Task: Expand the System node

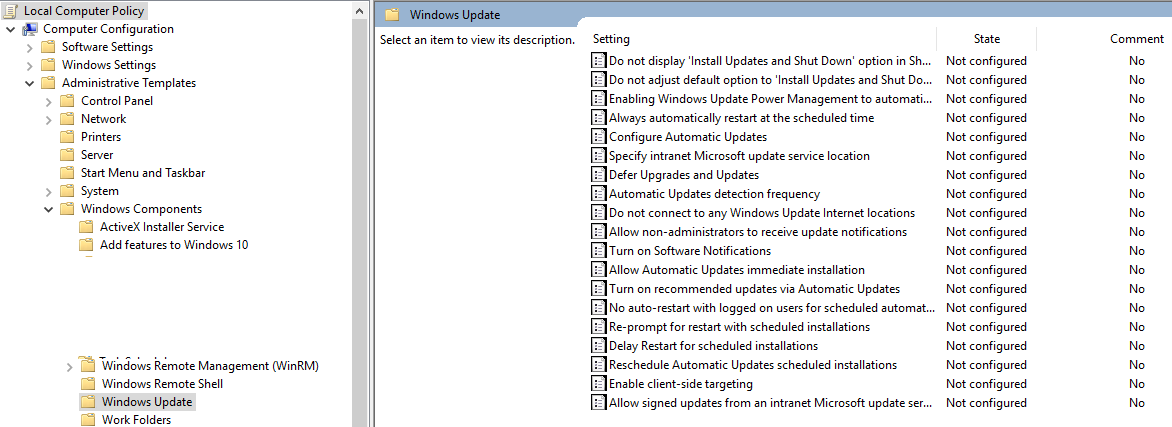Action: click(x=49, y=191)
